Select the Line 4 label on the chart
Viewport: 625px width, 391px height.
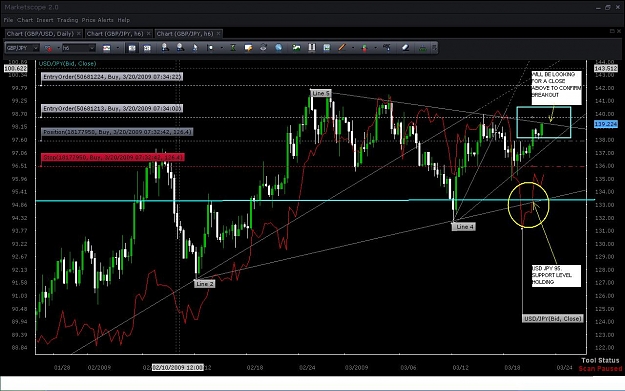click(x=464, y=226)
